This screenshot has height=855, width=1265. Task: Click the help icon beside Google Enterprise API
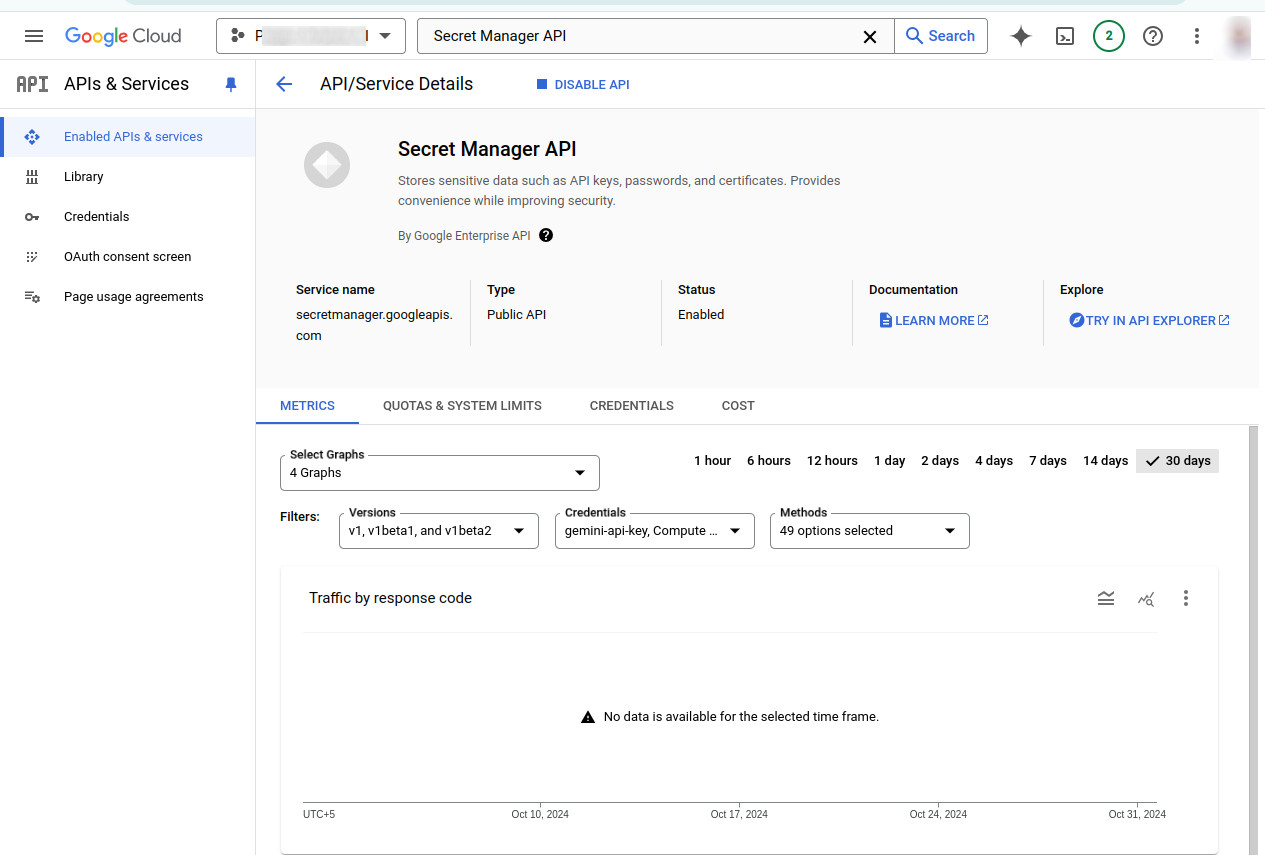pos(546,235)
